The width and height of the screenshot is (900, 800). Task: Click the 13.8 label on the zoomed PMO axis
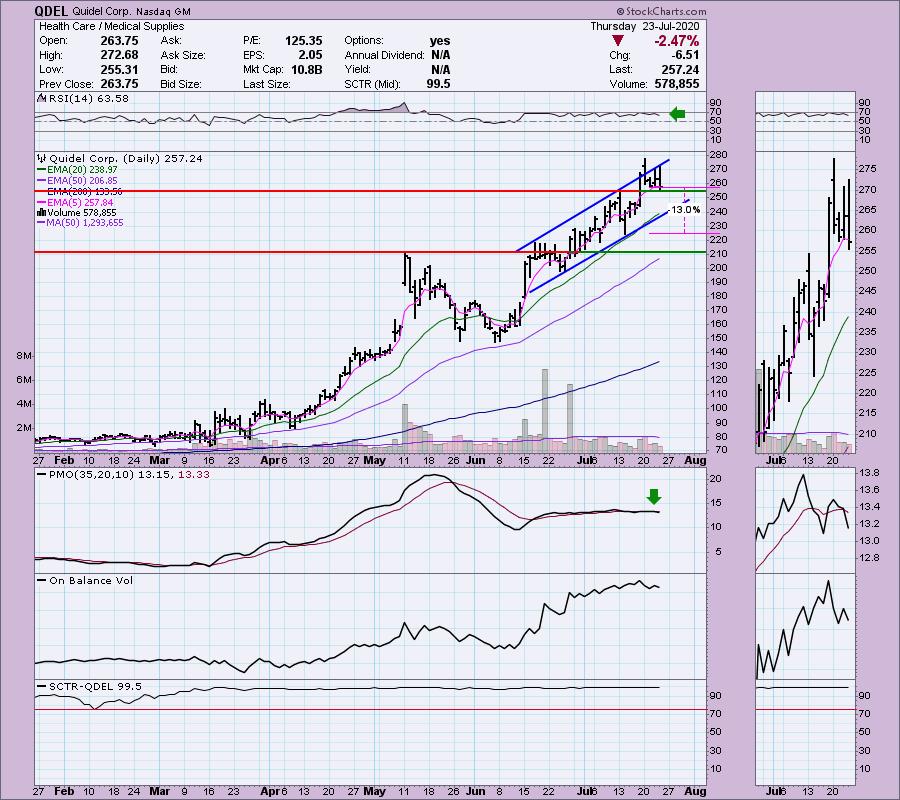point(871,473)
